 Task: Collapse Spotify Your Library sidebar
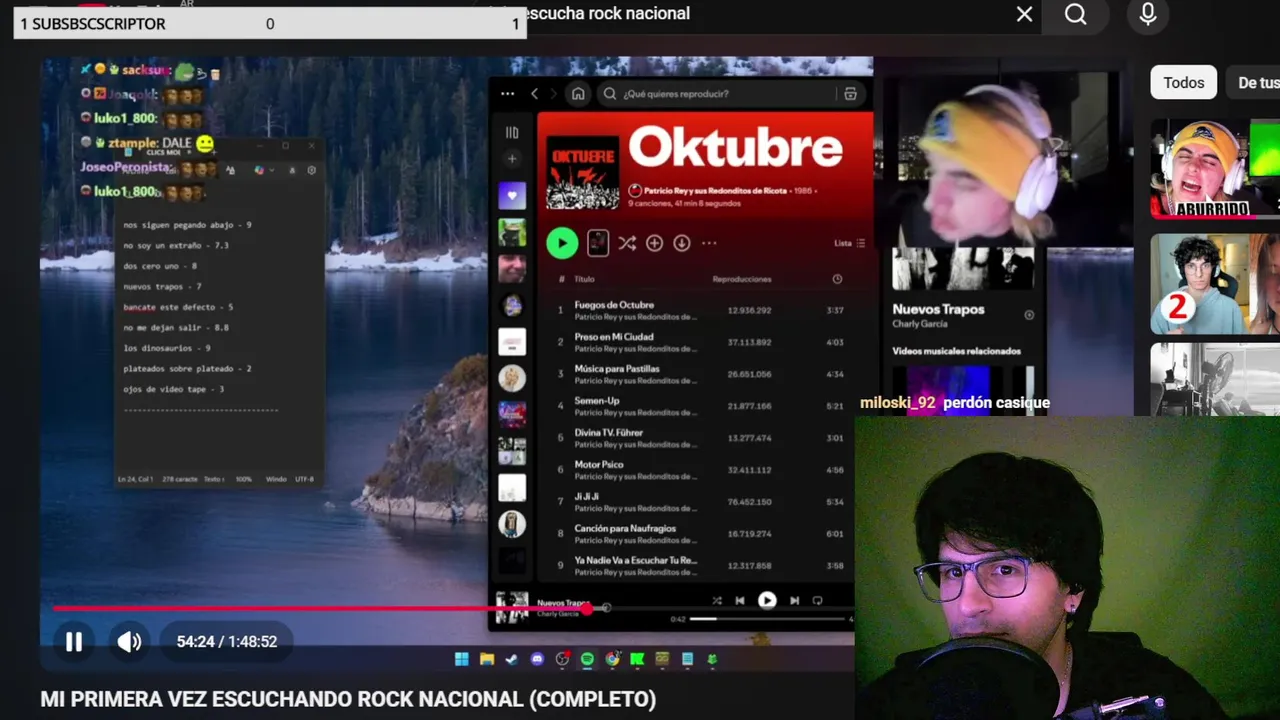pos(512,132)
